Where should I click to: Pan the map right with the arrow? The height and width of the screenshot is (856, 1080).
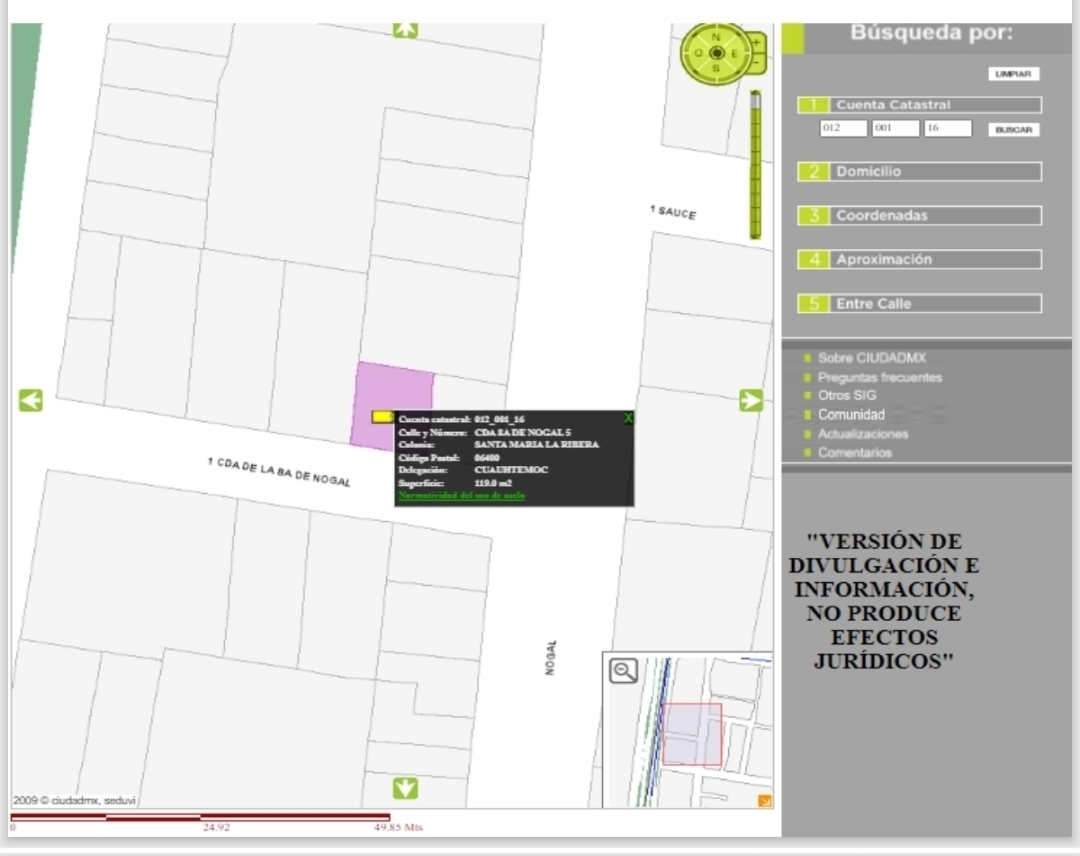coord(750,401)
